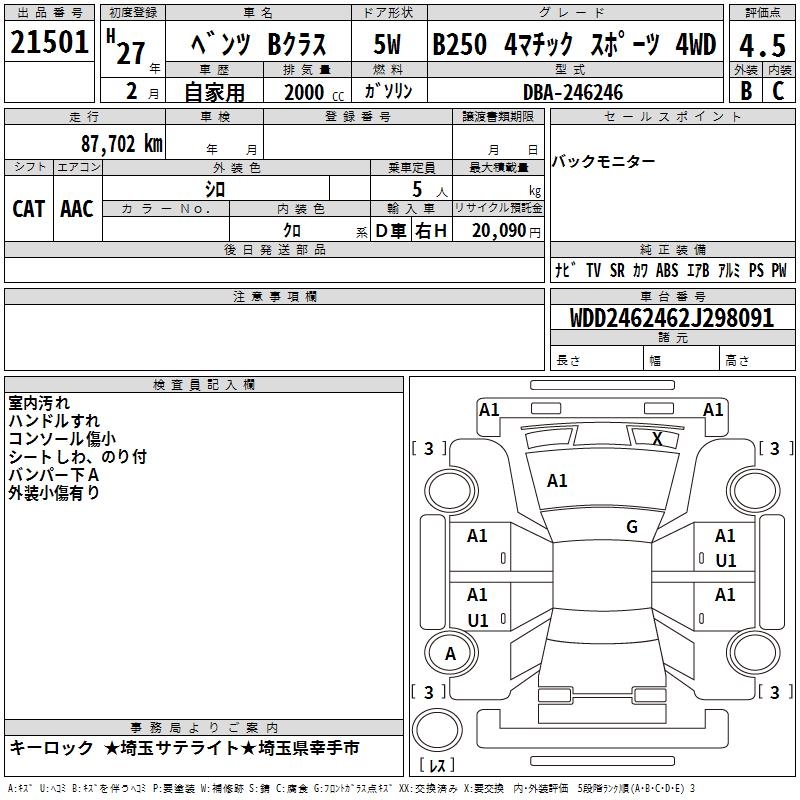Click the circled A near the rear wheel
The image size is (800, 800).
click(x=450, y=653)
